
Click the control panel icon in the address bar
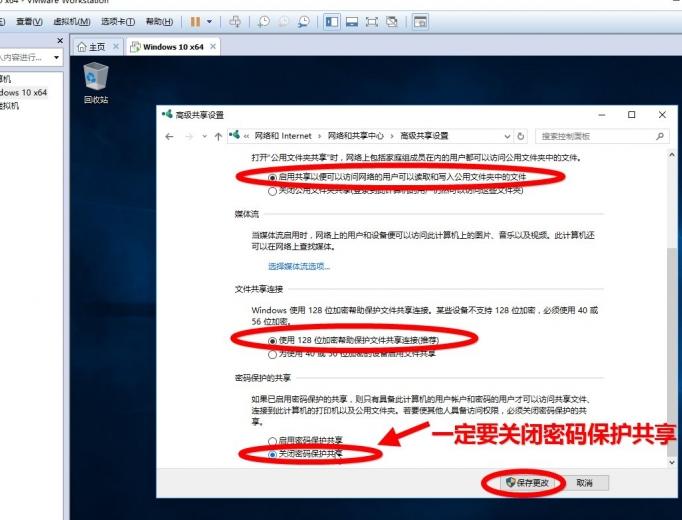[x=234, y=135]
